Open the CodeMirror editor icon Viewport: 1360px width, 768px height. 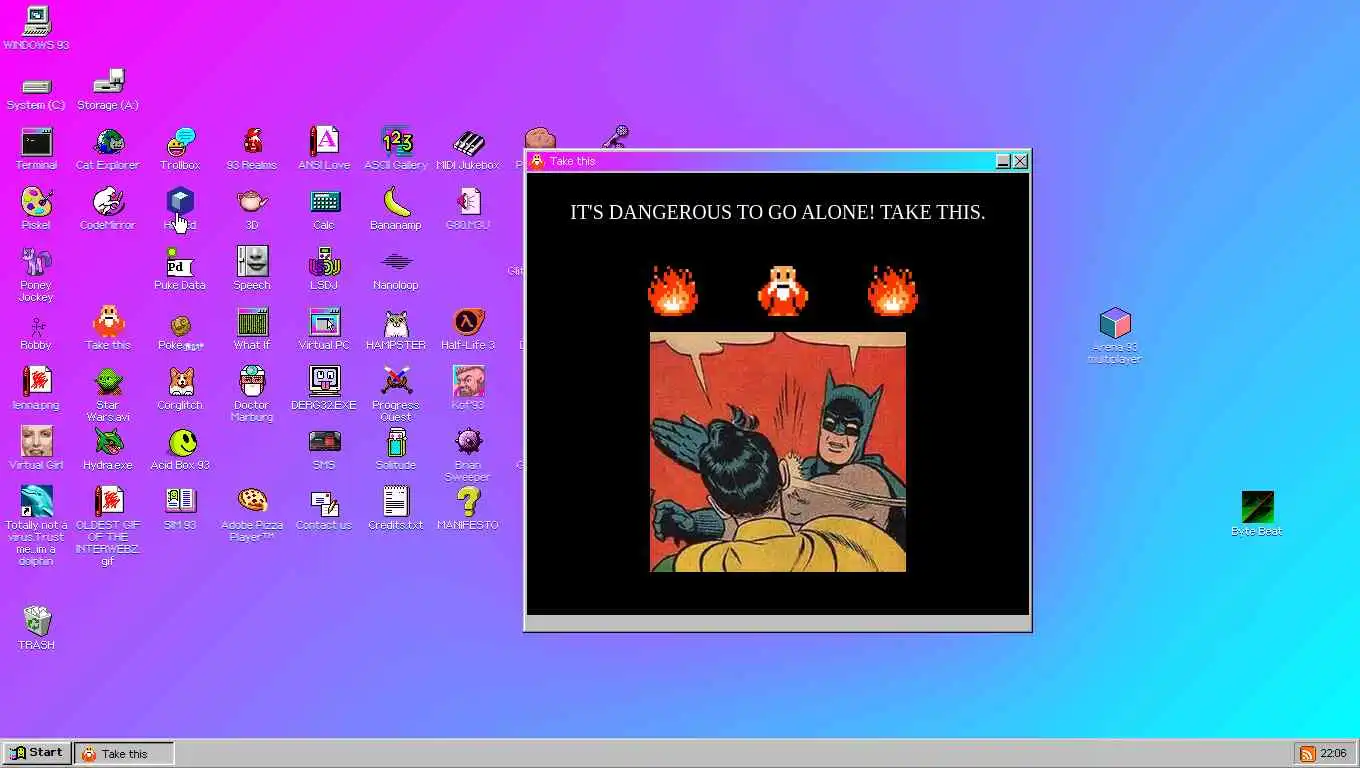pyautogui.click(x=108, y=209)
